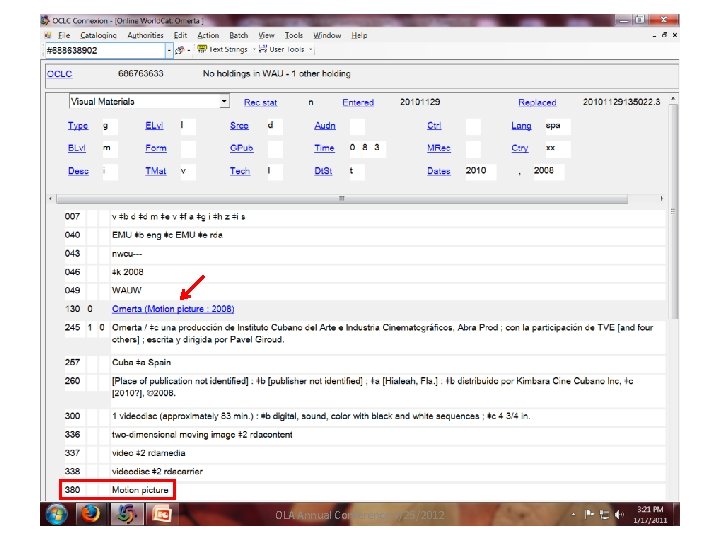This screenshot has height=540, width=720.
Task: Click the User Tools toolbar button
Action: pyautogui.click(x=281, y=49)
